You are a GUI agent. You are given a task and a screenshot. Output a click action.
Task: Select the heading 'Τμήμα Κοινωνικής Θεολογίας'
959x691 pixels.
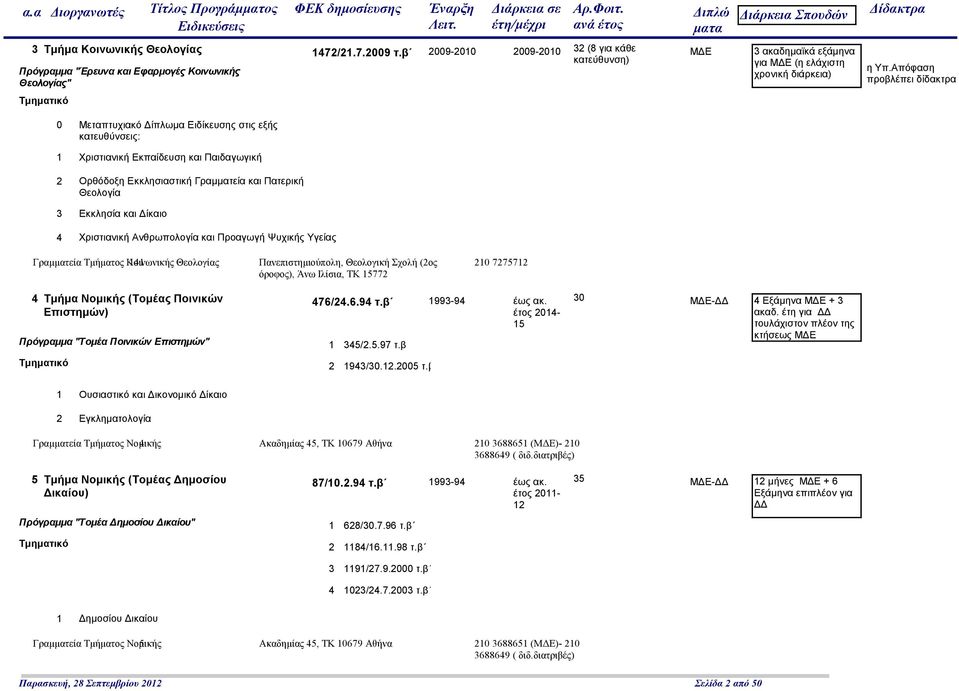pos(123,50)
